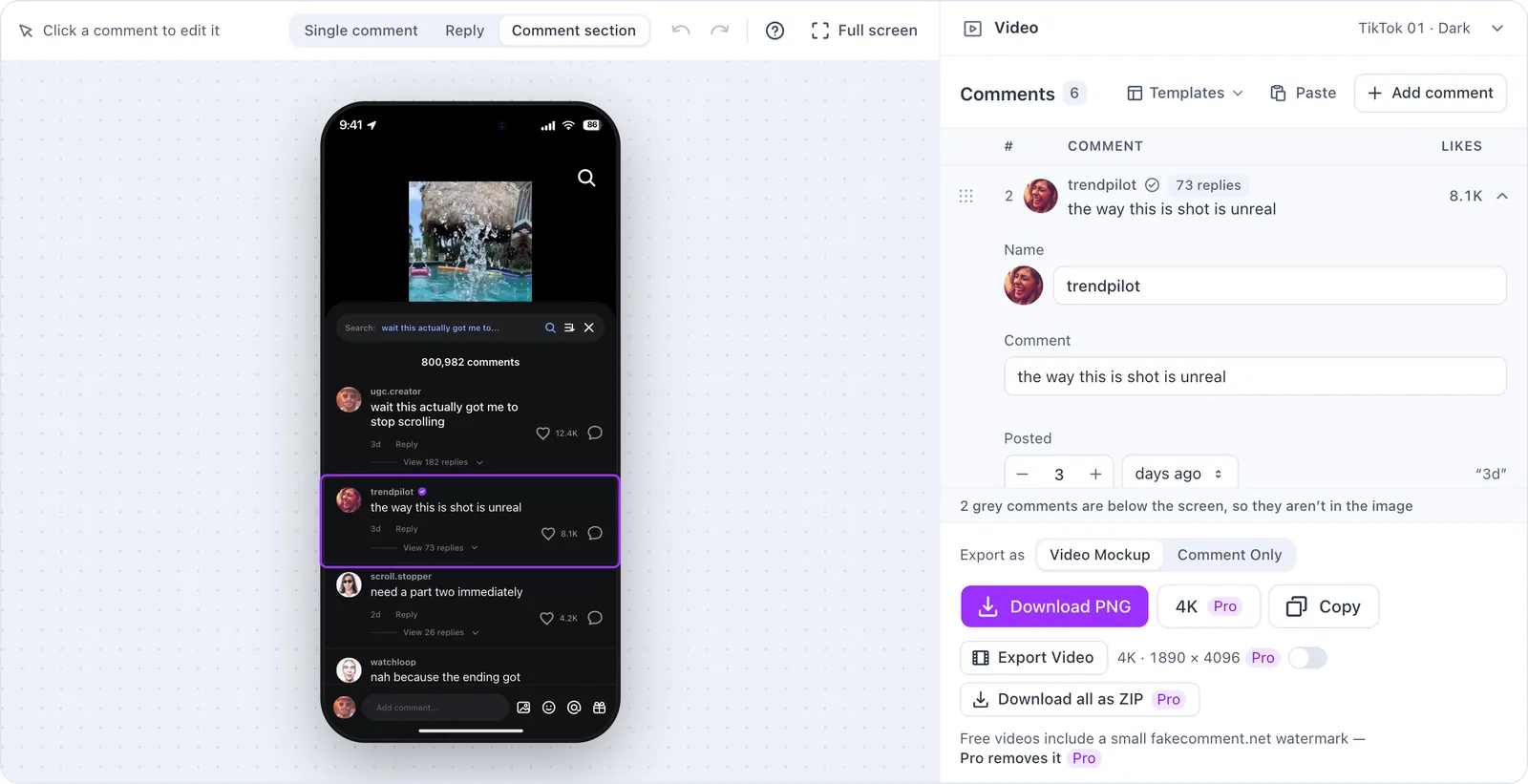Image resolution: width=1528 pixels, height=784 pixels.
Task: Change the avatar next to Name field
Action: point(1023,286)
